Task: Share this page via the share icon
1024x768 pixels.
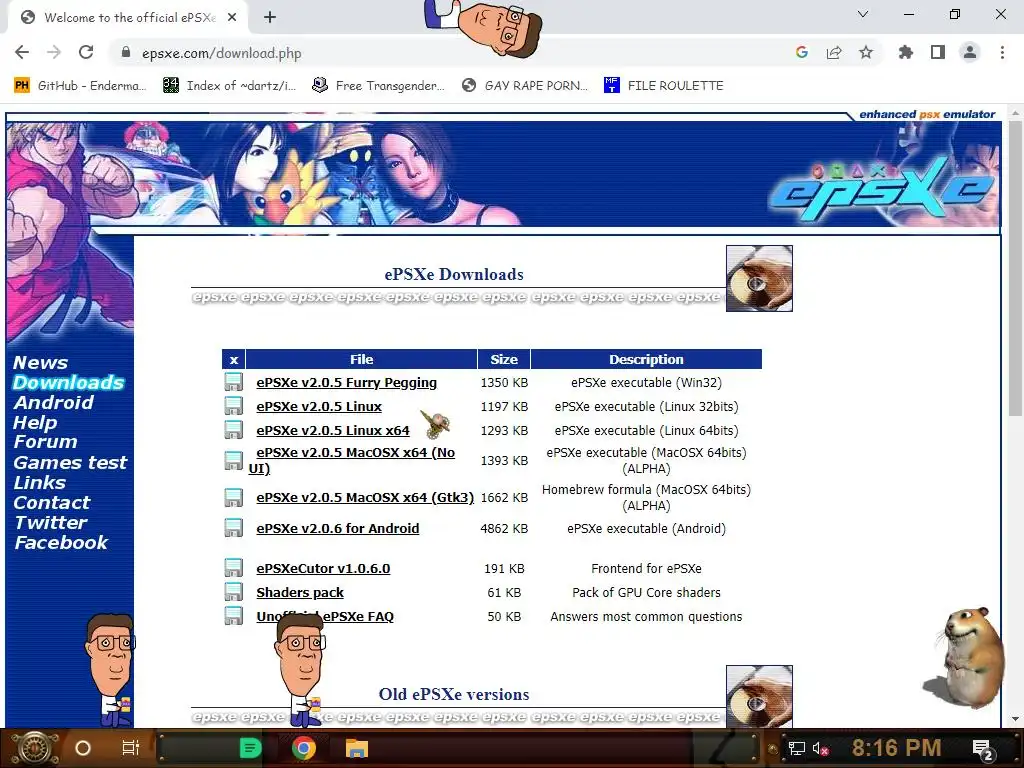Action: pos(834,53)
